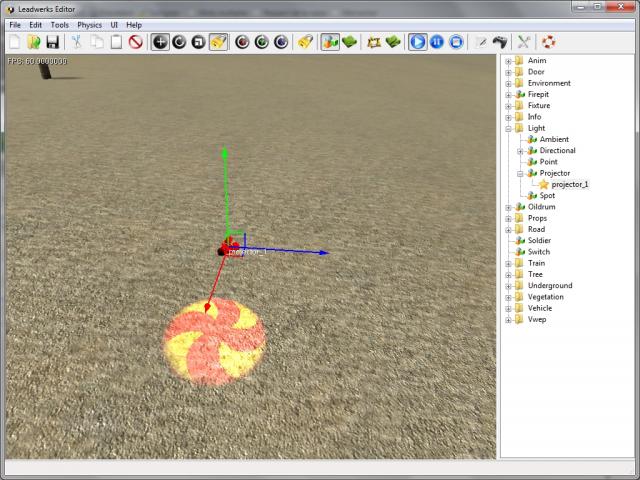This screenshot has height=480, width=640.
Task: Select the Rotate tool in toolbar
Action: click(x=179, y=42)
